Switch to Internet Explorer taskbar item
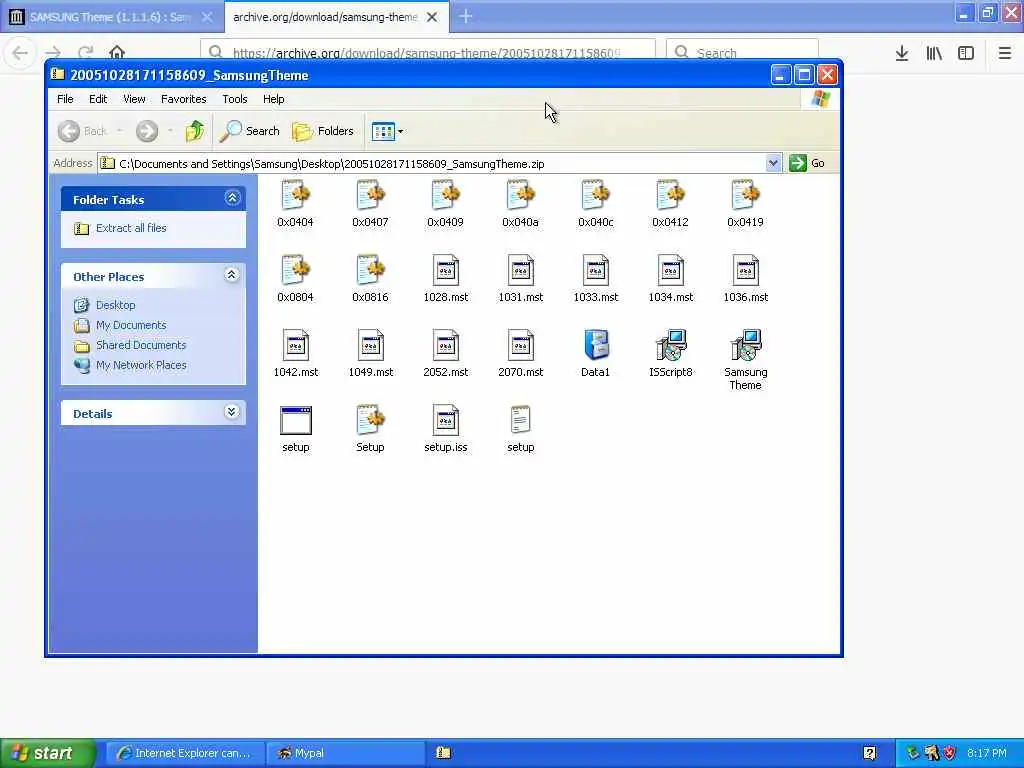 click(x=185, y=753)
